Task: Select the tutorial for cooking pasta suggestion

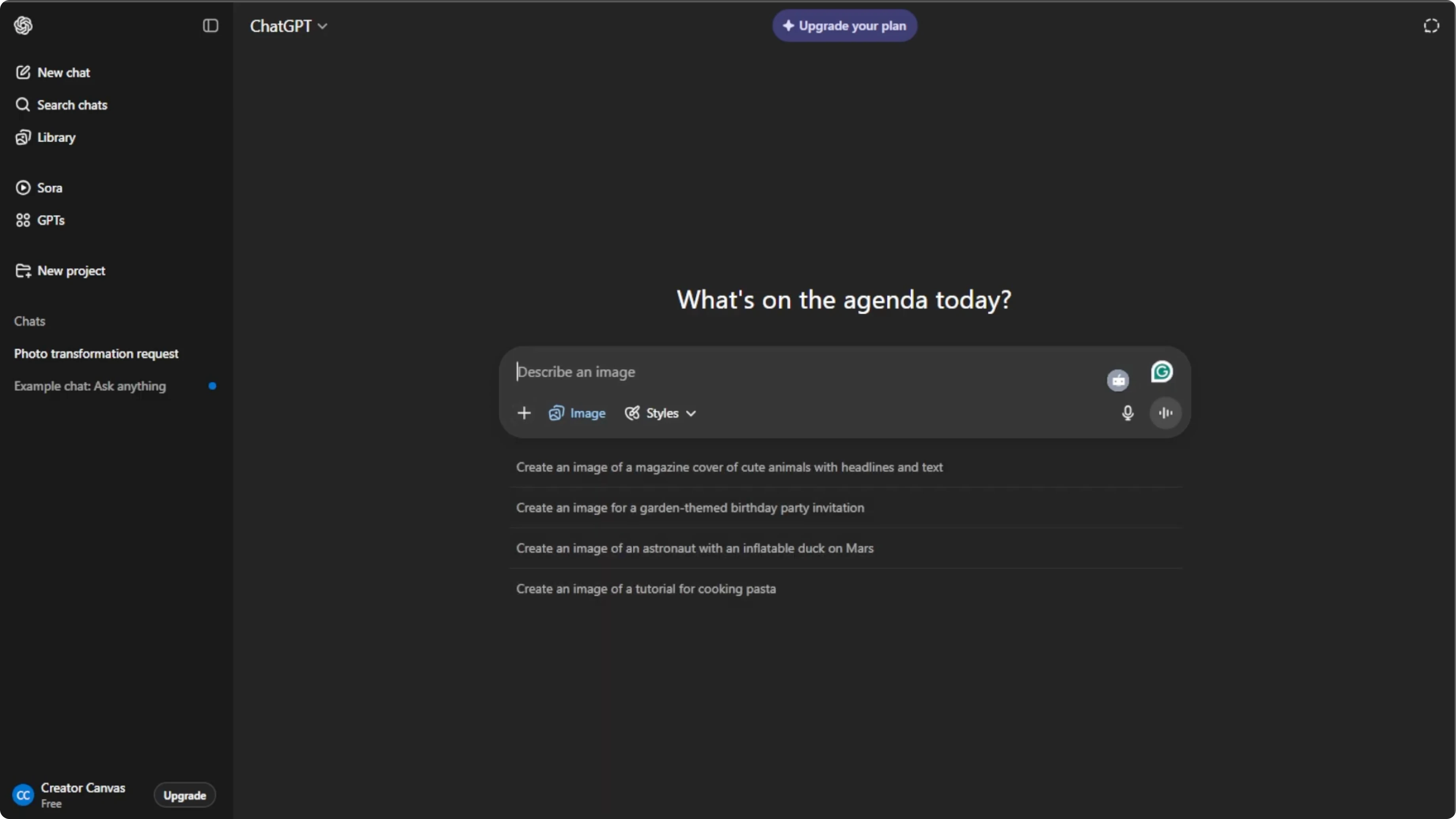Action: pyautogui.click(x=846, y=589)
